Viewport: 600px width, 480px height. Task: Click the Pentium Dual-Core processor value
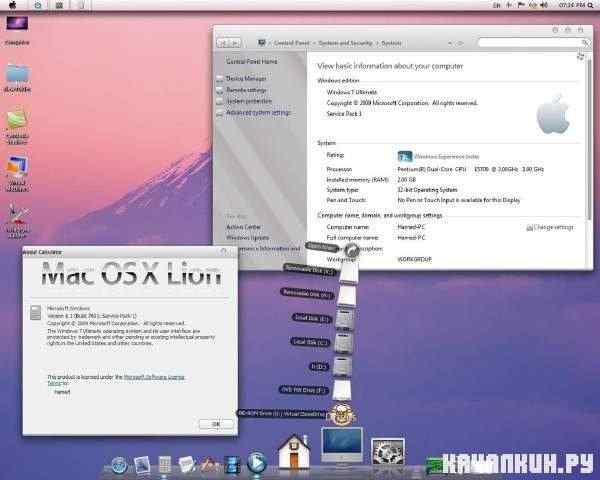470,169
